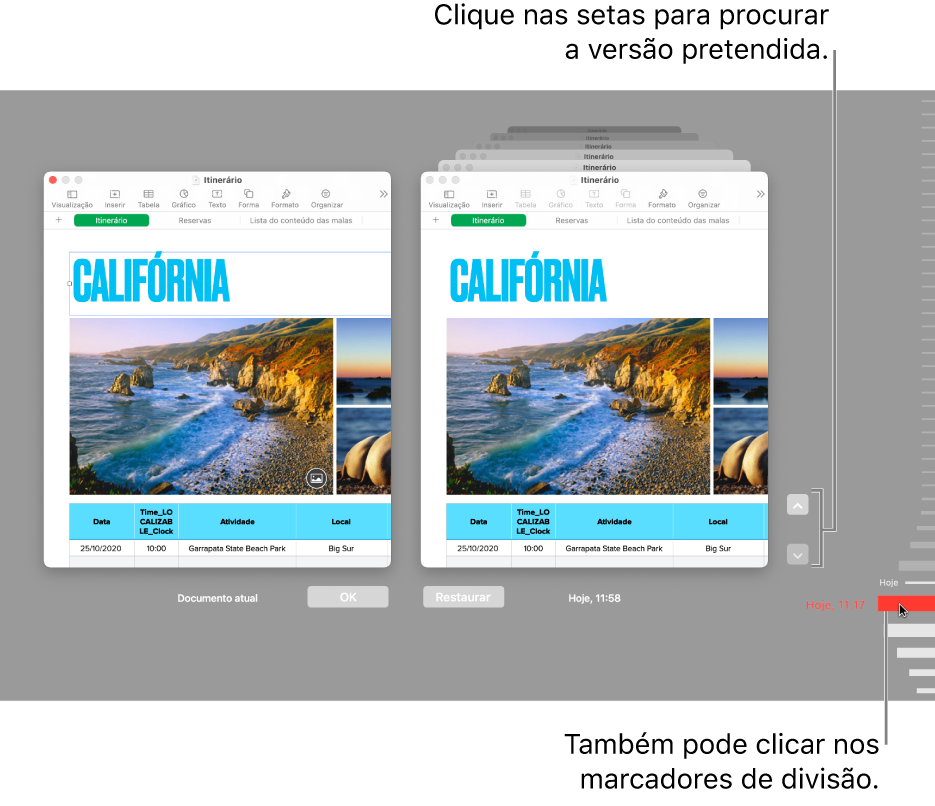935x806 pixels.
Task: Click Restaurar to restore this version
Action: [463, 597]
